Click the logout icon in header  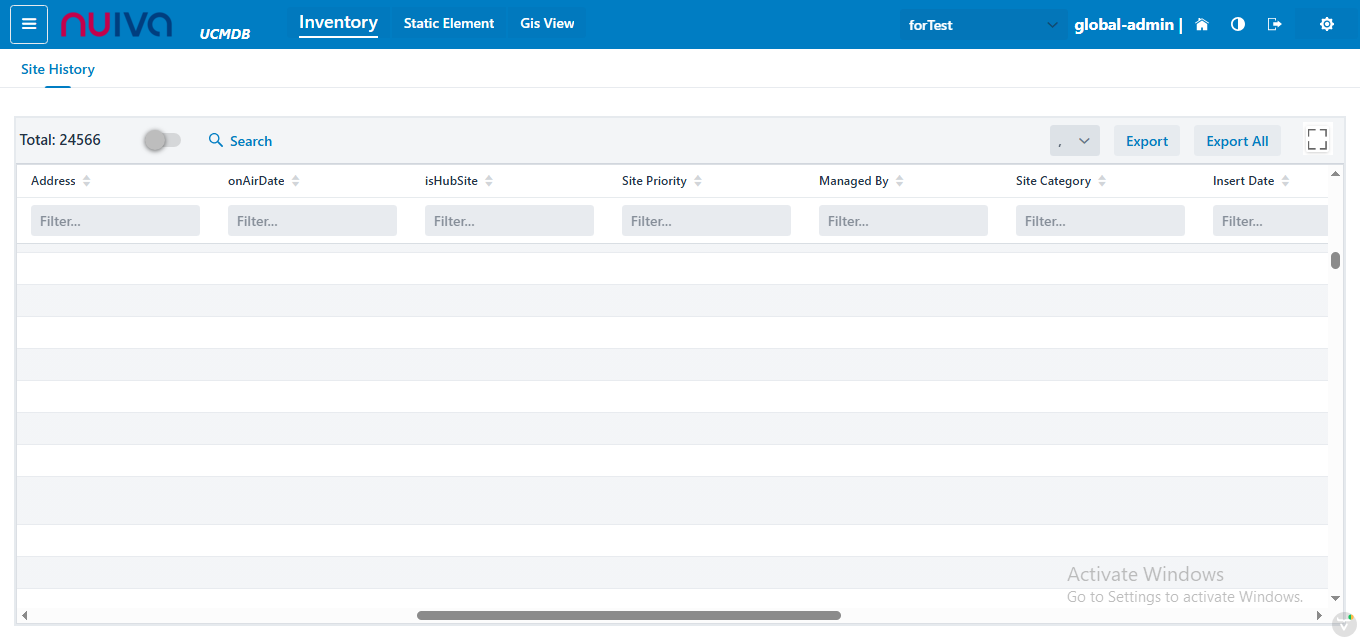point(1274,25)
